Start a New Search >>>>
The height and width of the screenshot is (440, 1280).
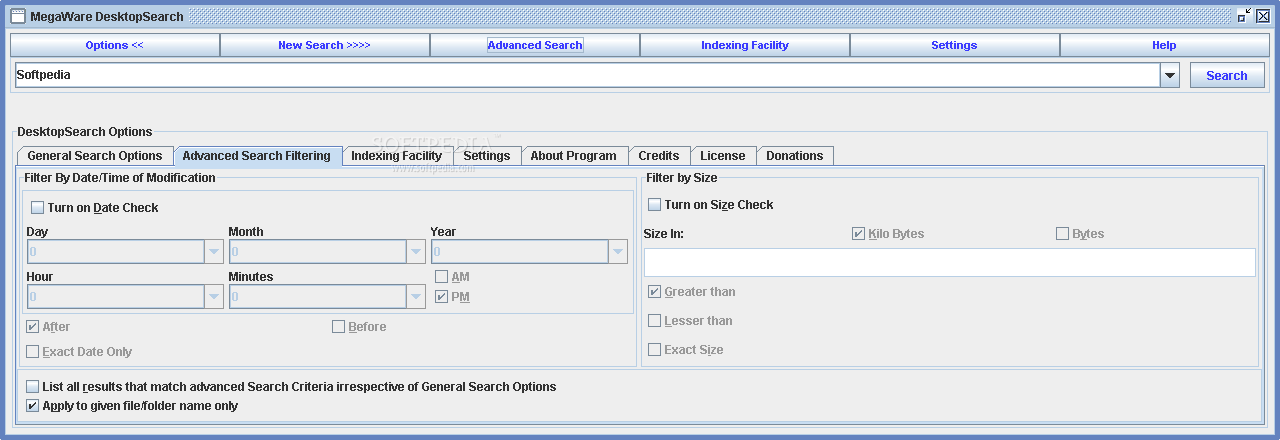point(325,45)
